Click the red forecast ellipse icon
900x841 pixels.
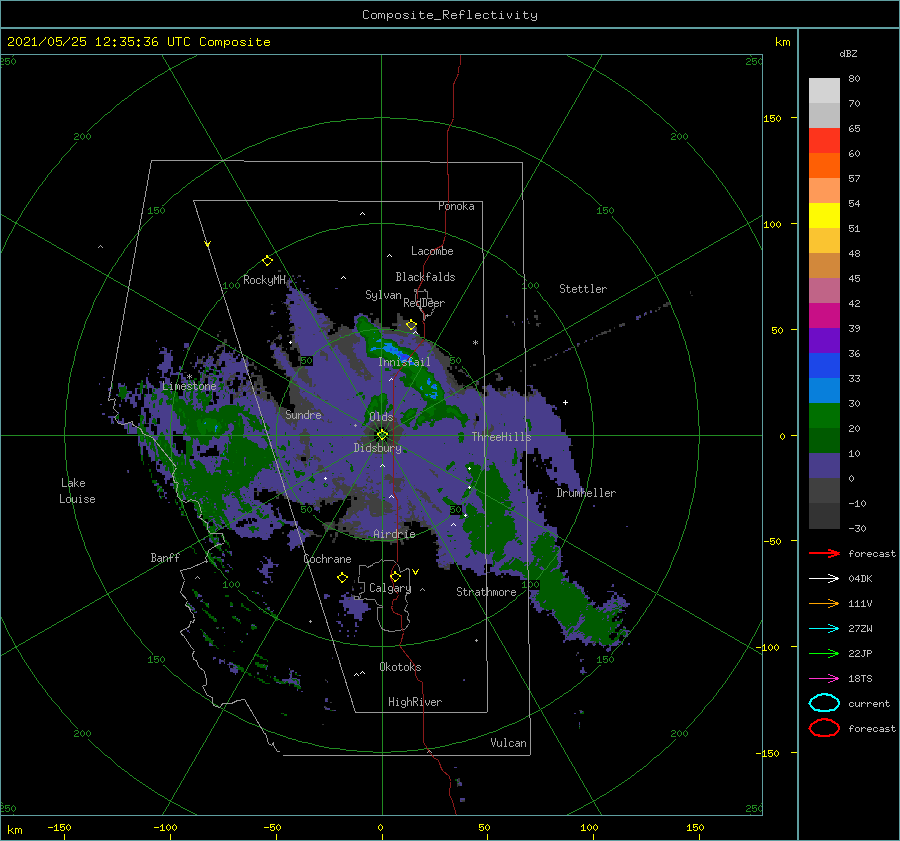click(824, 728)
